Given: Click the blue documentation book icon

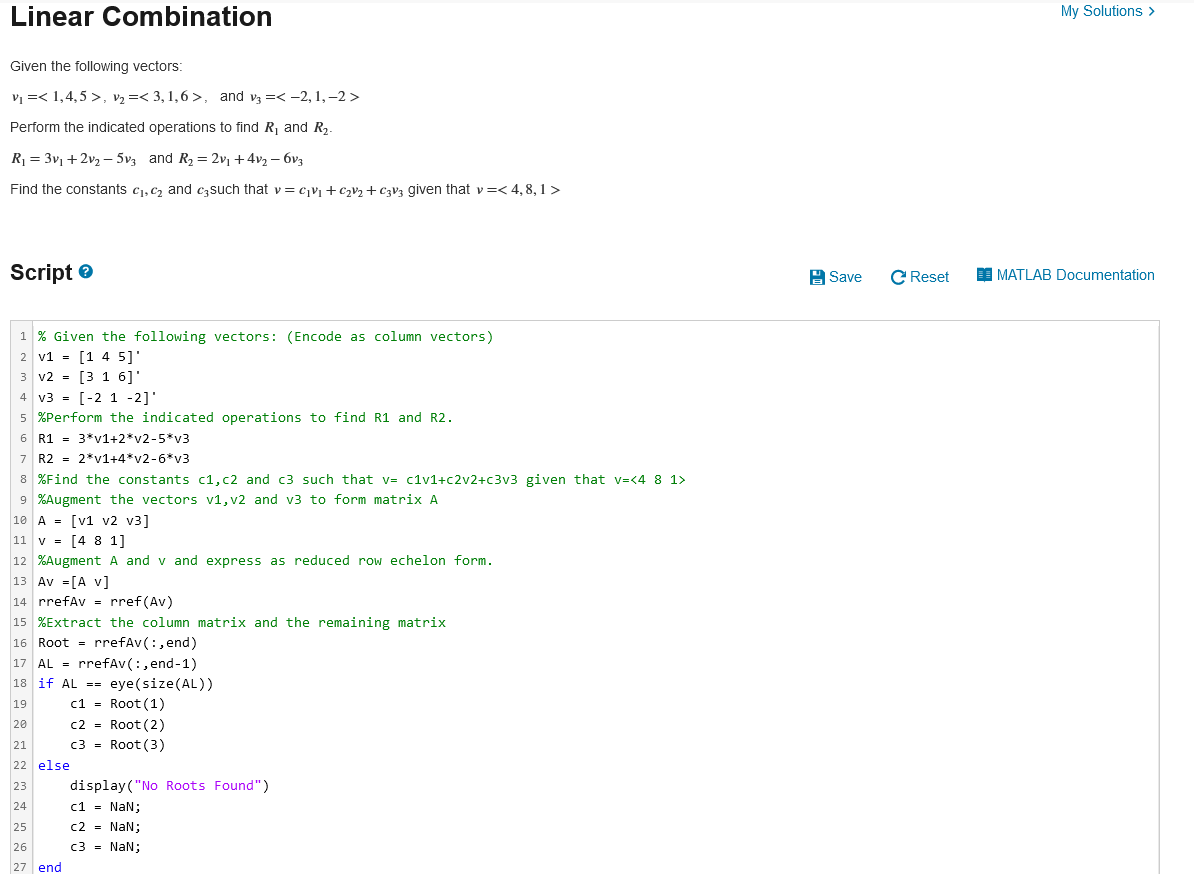Looking at the screenshot, I should tap(984, 274).
